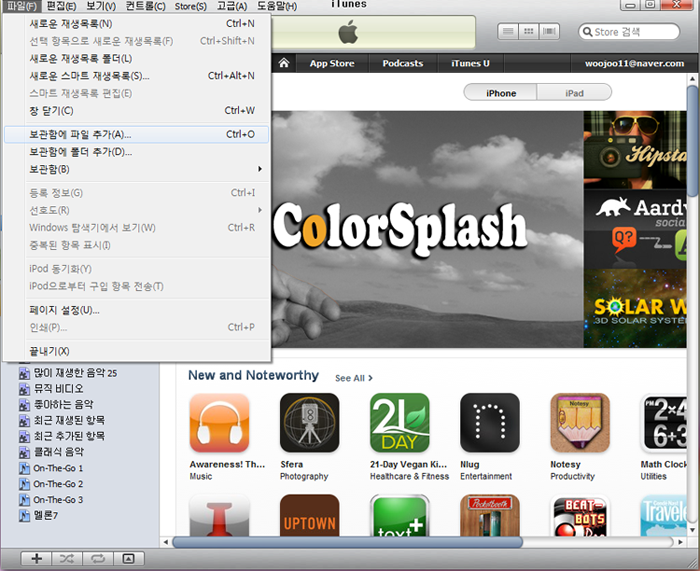The width and height of the screenshot is (700, 571).
Task: Switch to Cover Flow view icon
Action: tap(549, 32)
